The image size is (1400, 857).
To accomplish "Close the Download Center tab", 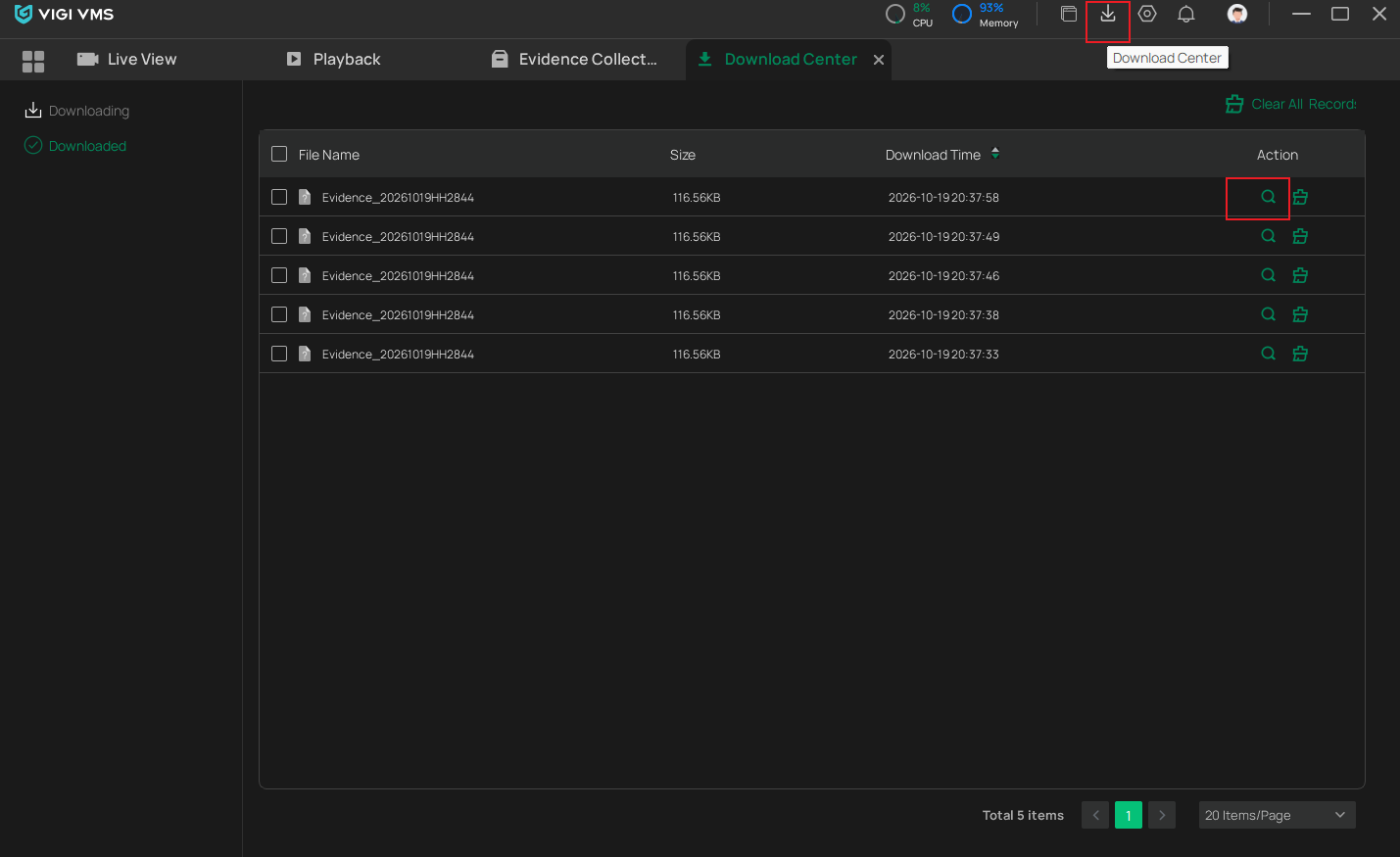I will point(879,60).
